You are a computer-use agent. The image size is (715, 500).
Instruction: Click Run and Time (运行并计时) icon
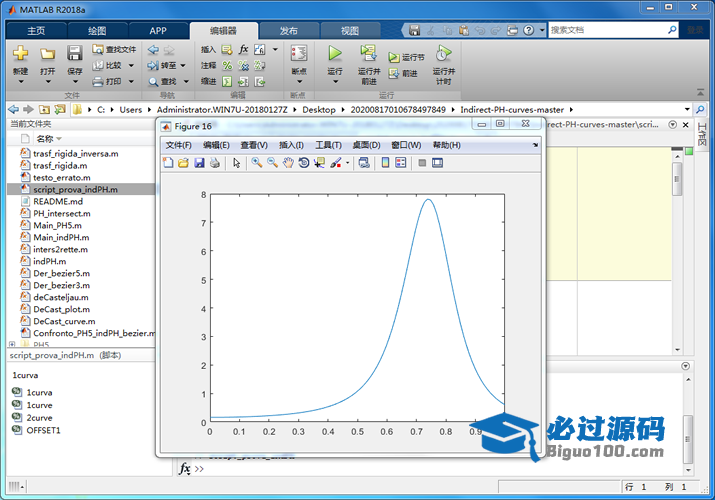(x=443, y=53)
